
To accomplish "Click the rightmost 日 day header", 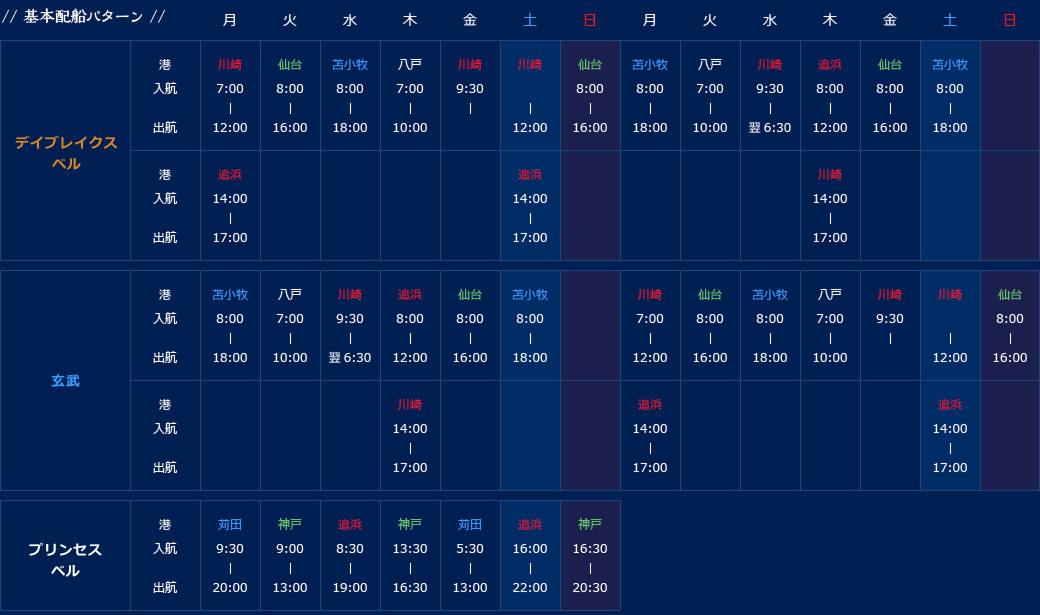I will pyautogui.click(x=1010, y=20).
